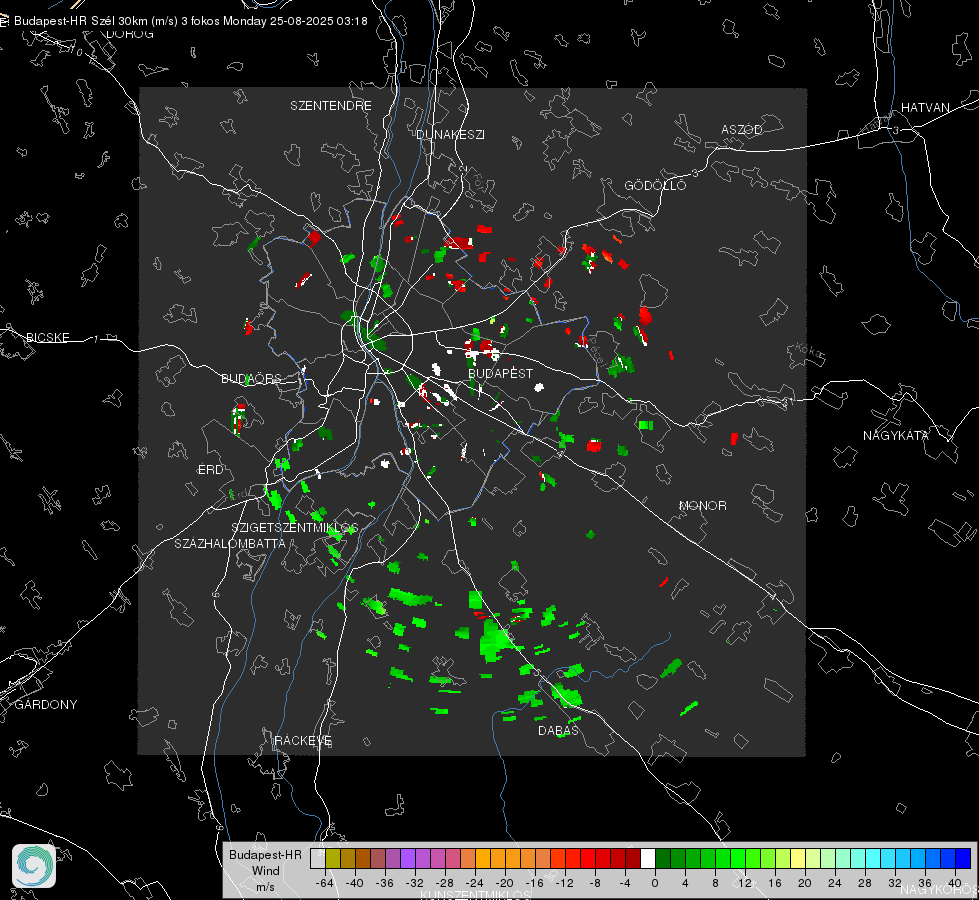Click the '-32' legend value
This screenshot has height=900, width=979.
pos(415,883)
